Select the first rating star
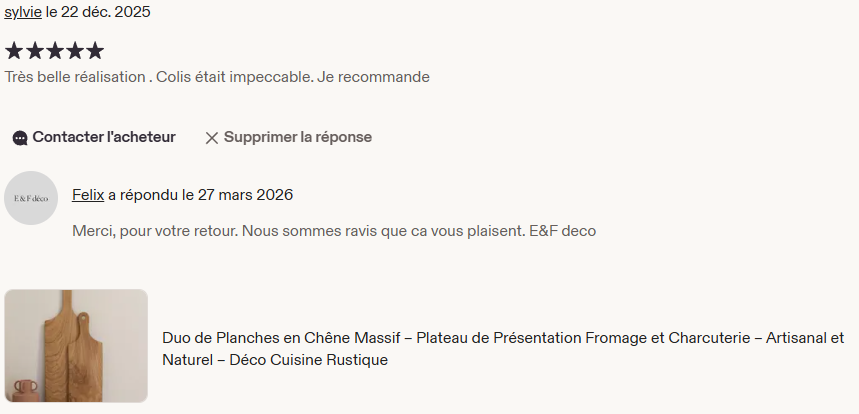Image resolution: width=859 pixels, height=414 pixels. pos(14,50)
